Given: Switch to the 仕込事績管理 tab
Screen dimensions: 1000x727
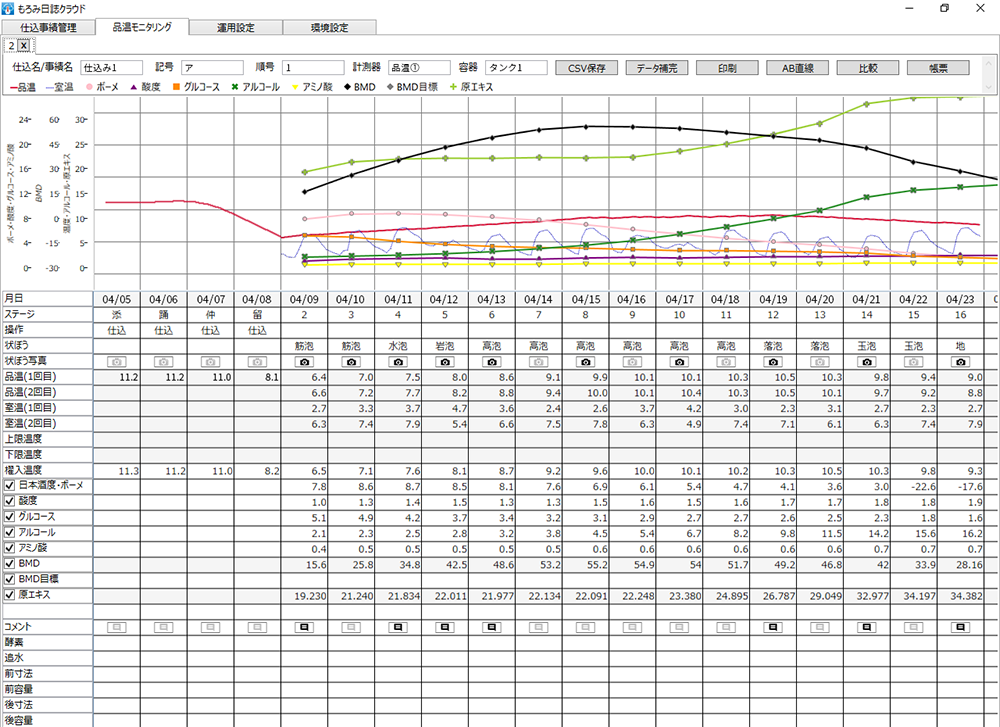Looking at the screenshot, I should click(x=48, y=27).
